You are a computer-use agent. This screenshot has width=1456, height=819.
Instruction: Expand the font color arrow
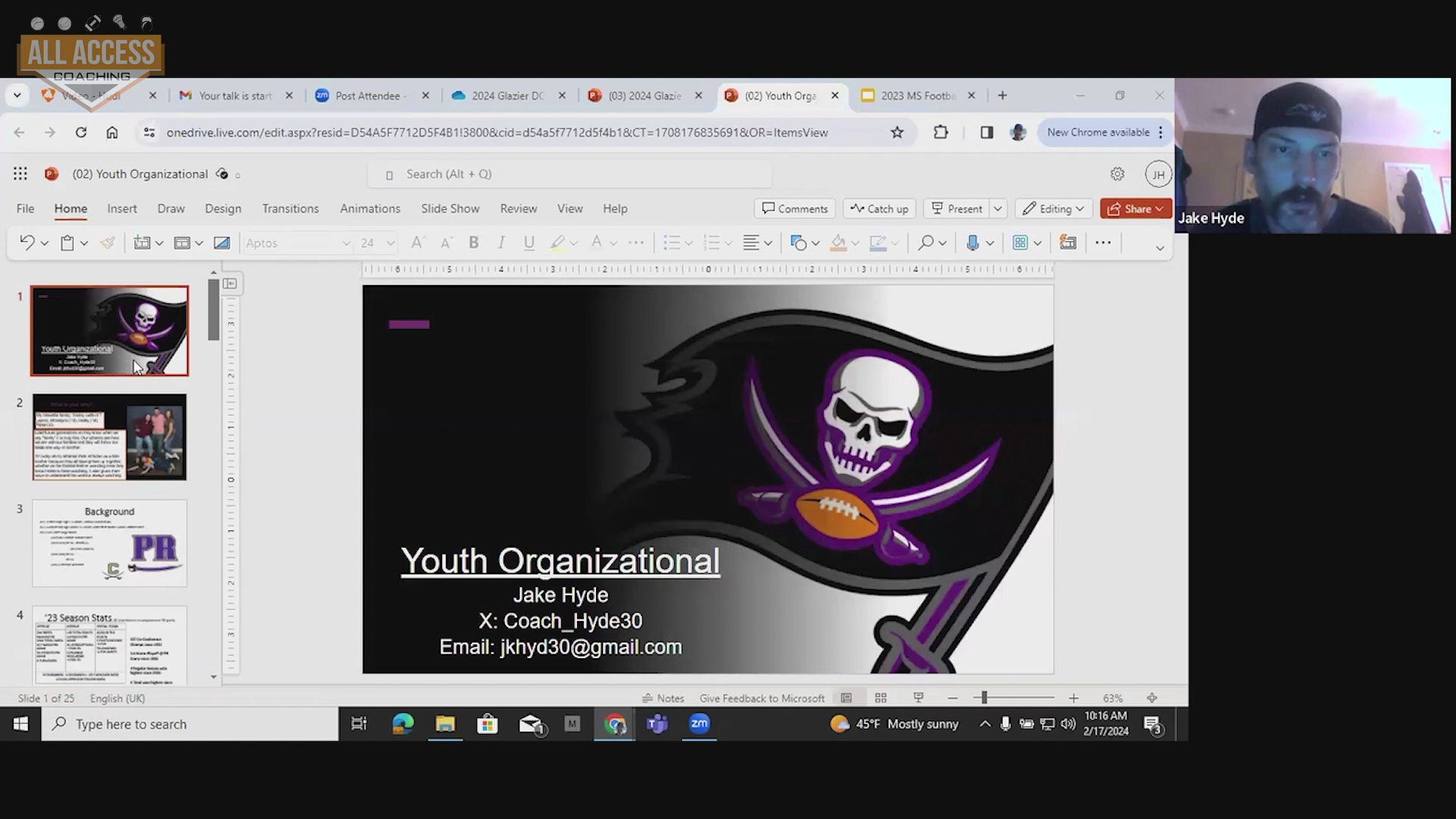pyautogui.click(x=613, y=243)
